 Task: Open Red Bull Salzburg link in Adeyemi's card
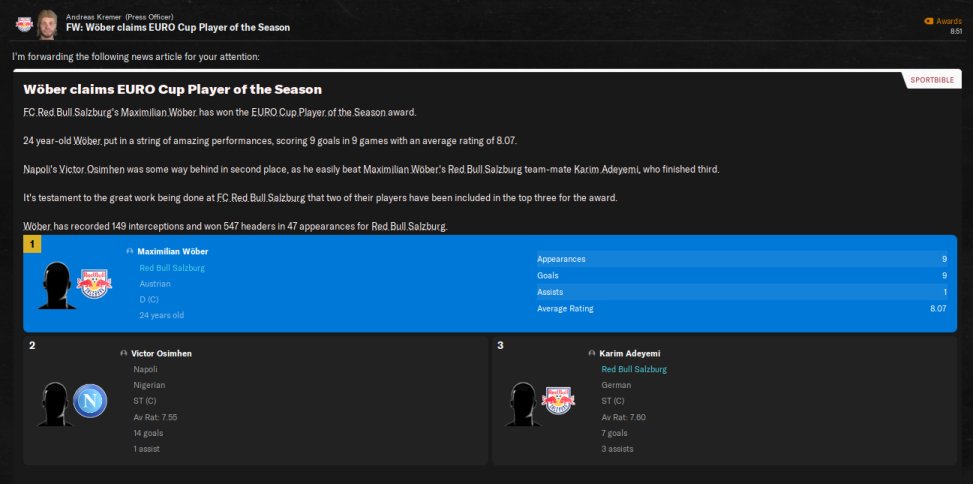[634, 369]
